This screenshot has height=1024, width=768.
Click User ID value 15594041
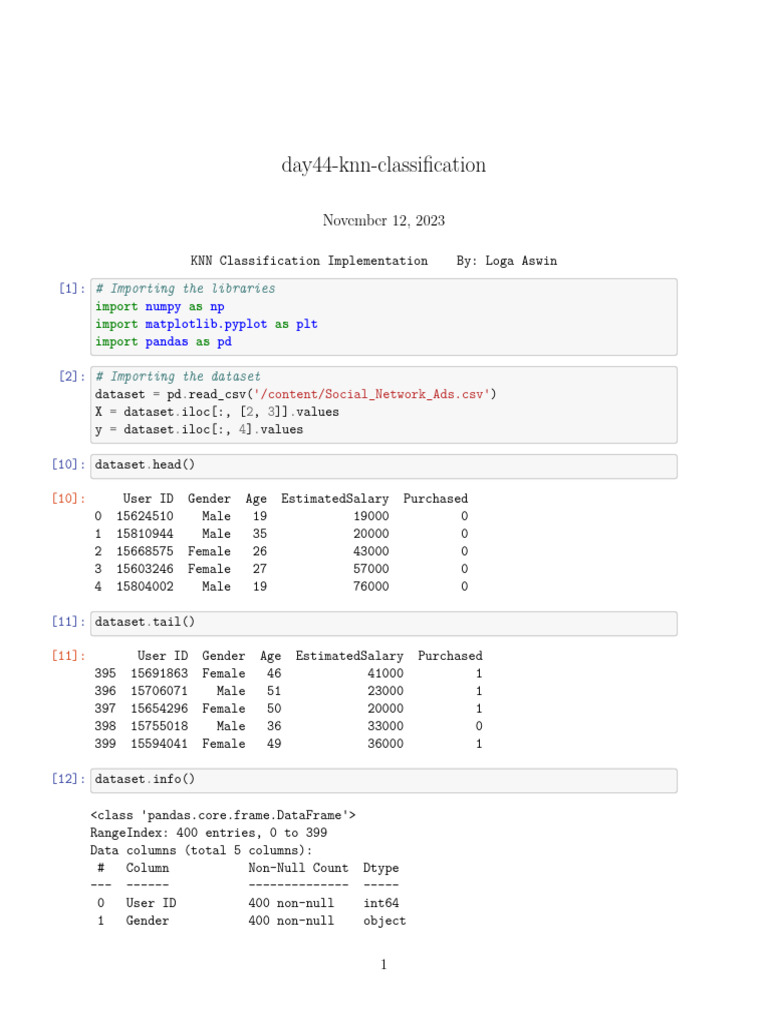tap(159, 744)
